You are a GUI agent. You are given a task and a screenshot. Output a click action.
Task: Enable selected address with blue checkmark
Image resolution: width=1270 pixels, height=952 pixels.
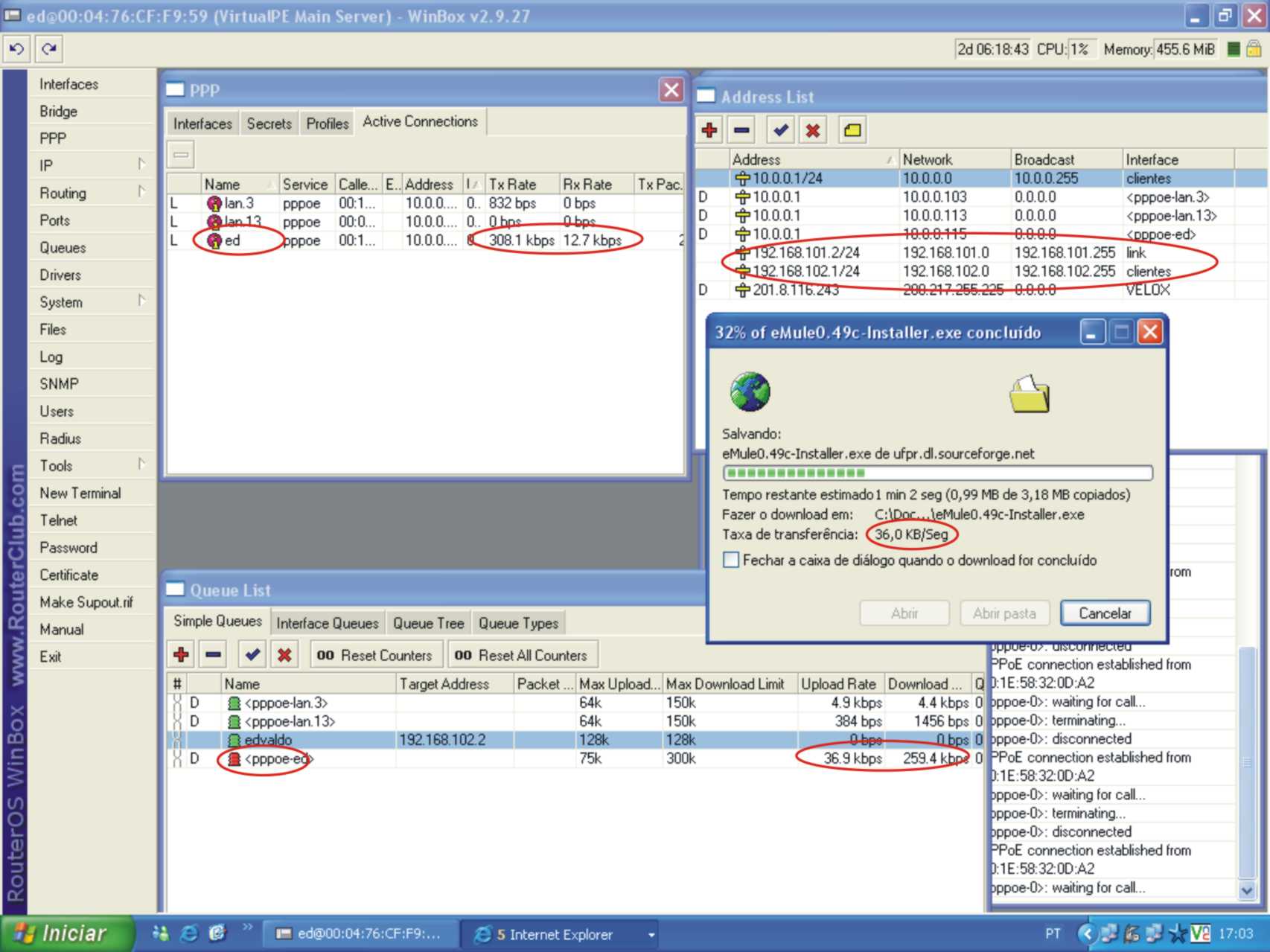780,130
